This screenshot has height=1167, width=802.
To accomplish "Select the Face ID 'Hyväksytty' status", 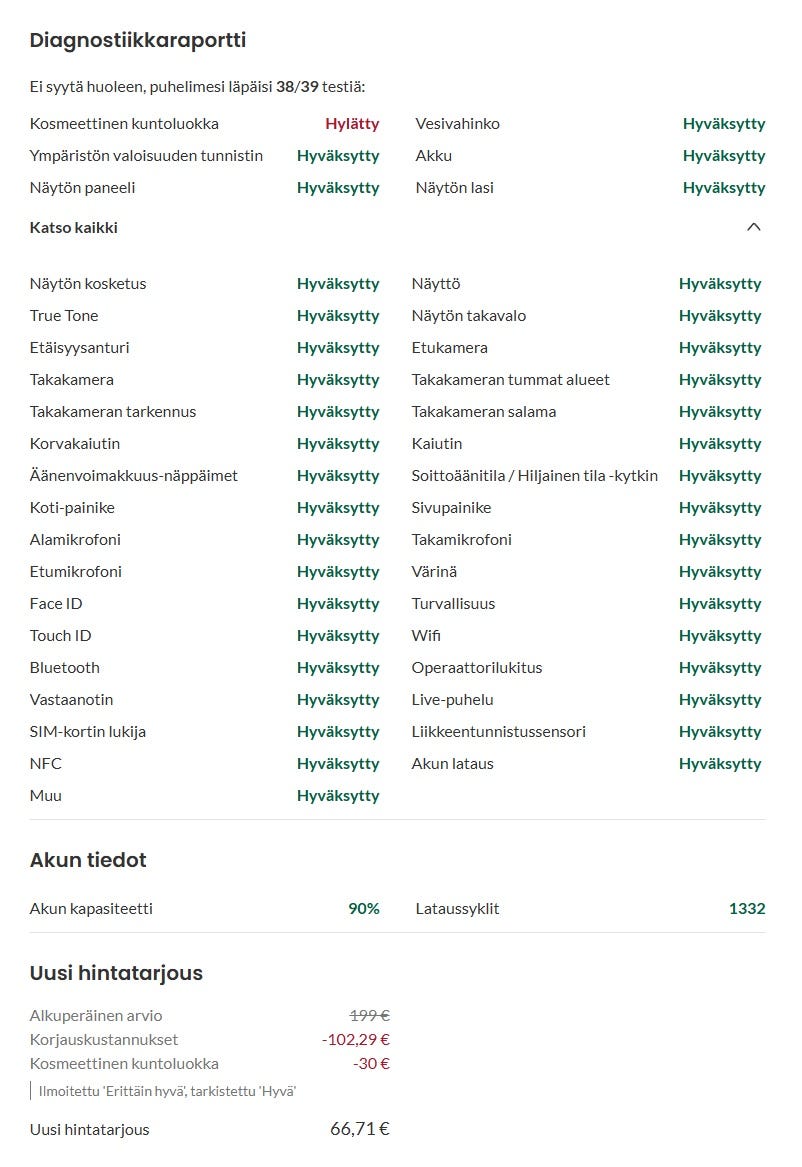I will (x=338, y=603).
